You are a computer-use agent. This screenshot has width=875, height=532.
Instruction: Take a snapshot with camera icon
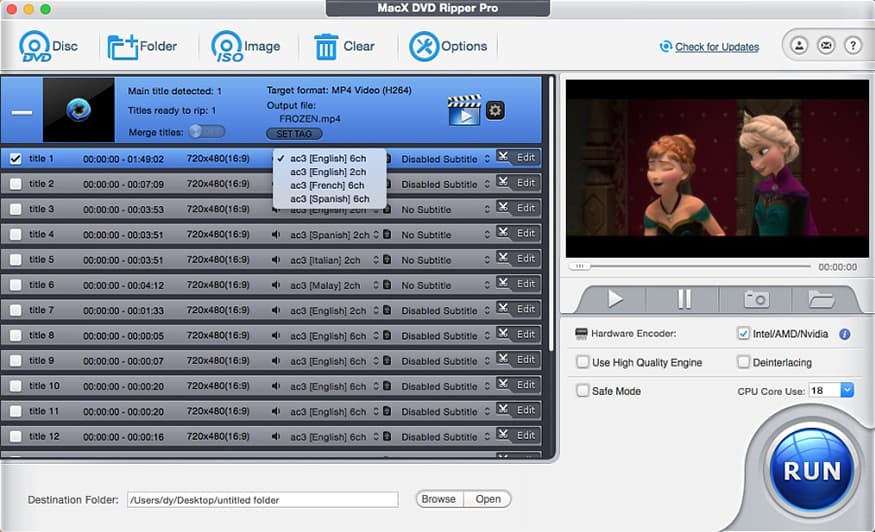(x=756, y=299)
